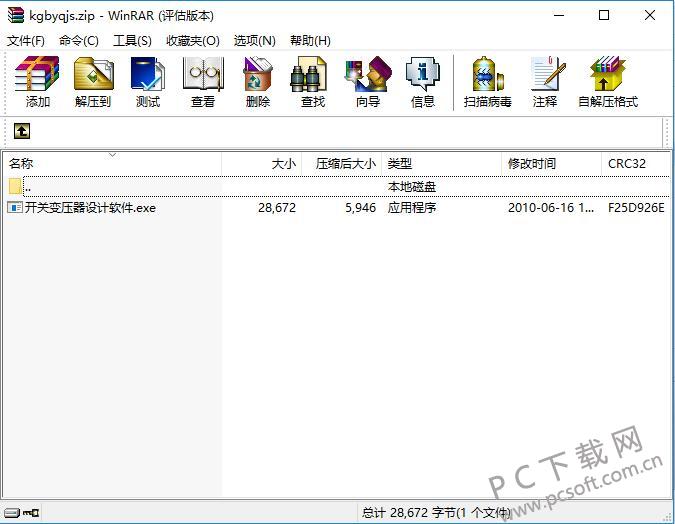Maximize the WinRAR window
The height and width of the screenshot is (524, 675).
tap(604, 16)
